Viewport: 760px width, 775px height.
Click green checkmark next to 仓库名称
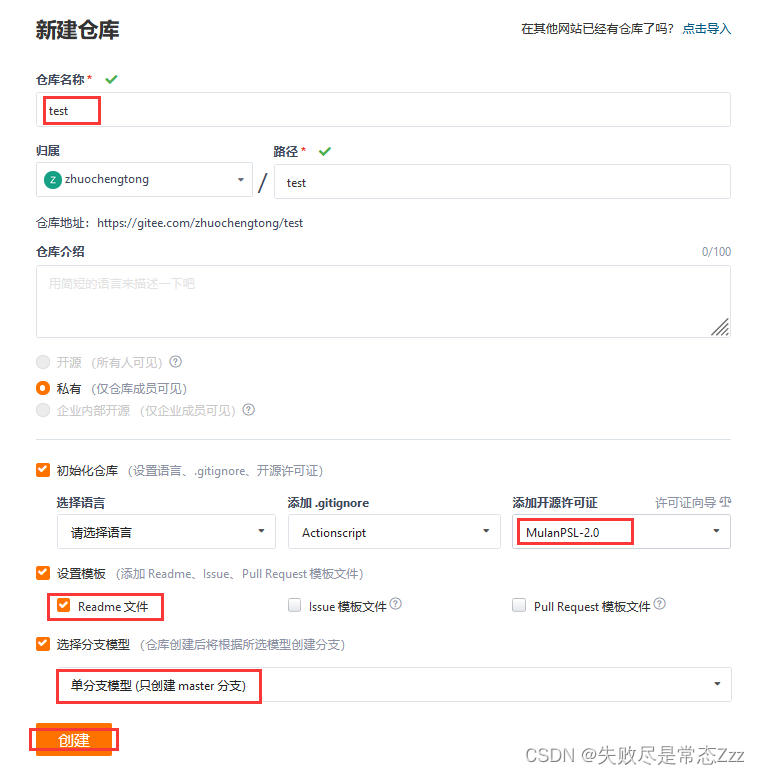click(111, 79)
